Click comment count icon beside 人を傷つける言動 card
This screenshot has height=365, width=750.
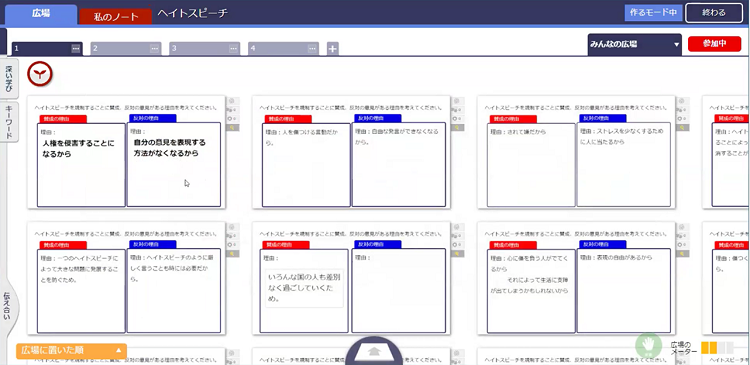click(457, 110)
